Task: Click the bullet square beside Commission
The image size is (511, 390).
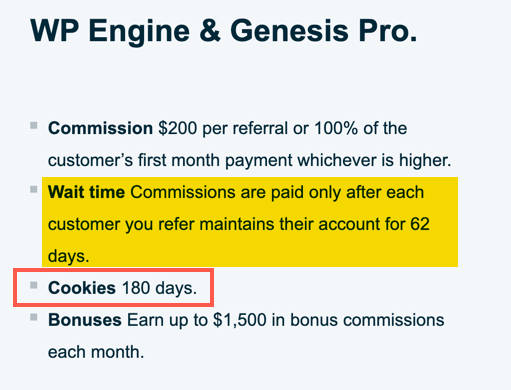Action: 34,126
